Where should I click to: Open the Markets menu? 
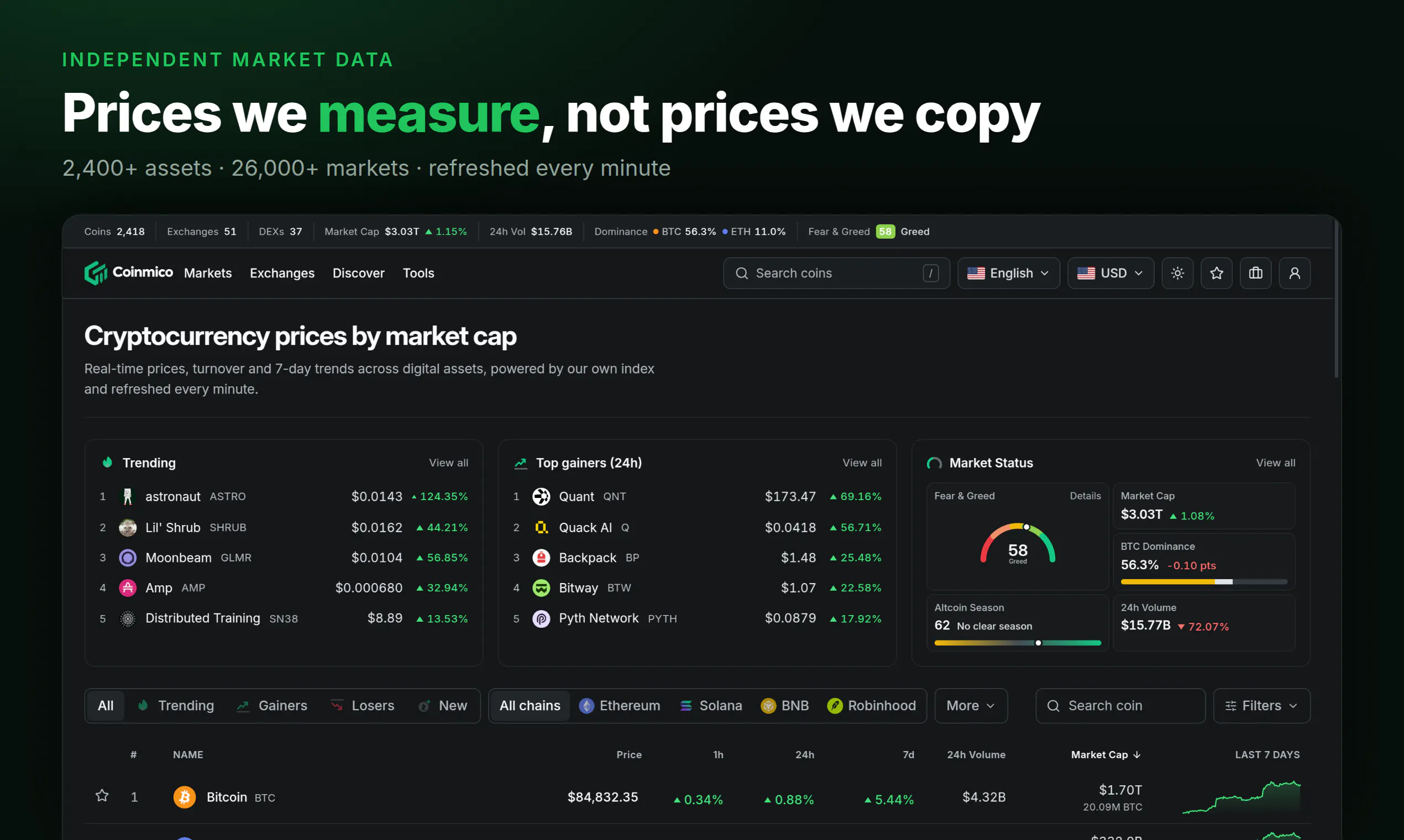(x=208, y=274)
